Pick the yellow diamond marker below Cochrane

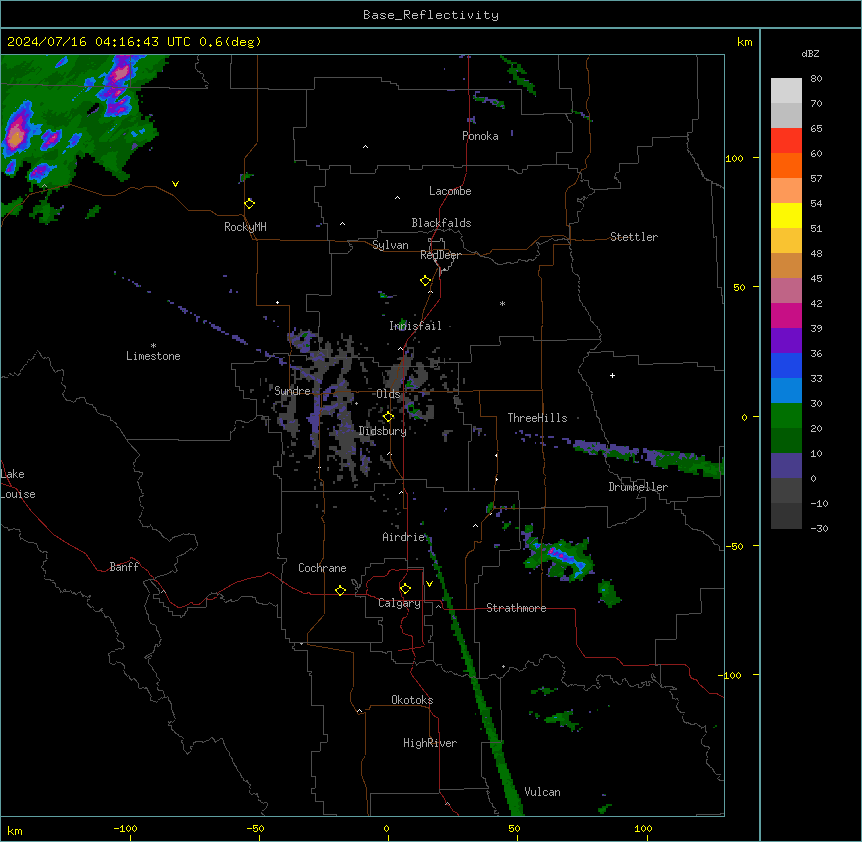[340, 590]
